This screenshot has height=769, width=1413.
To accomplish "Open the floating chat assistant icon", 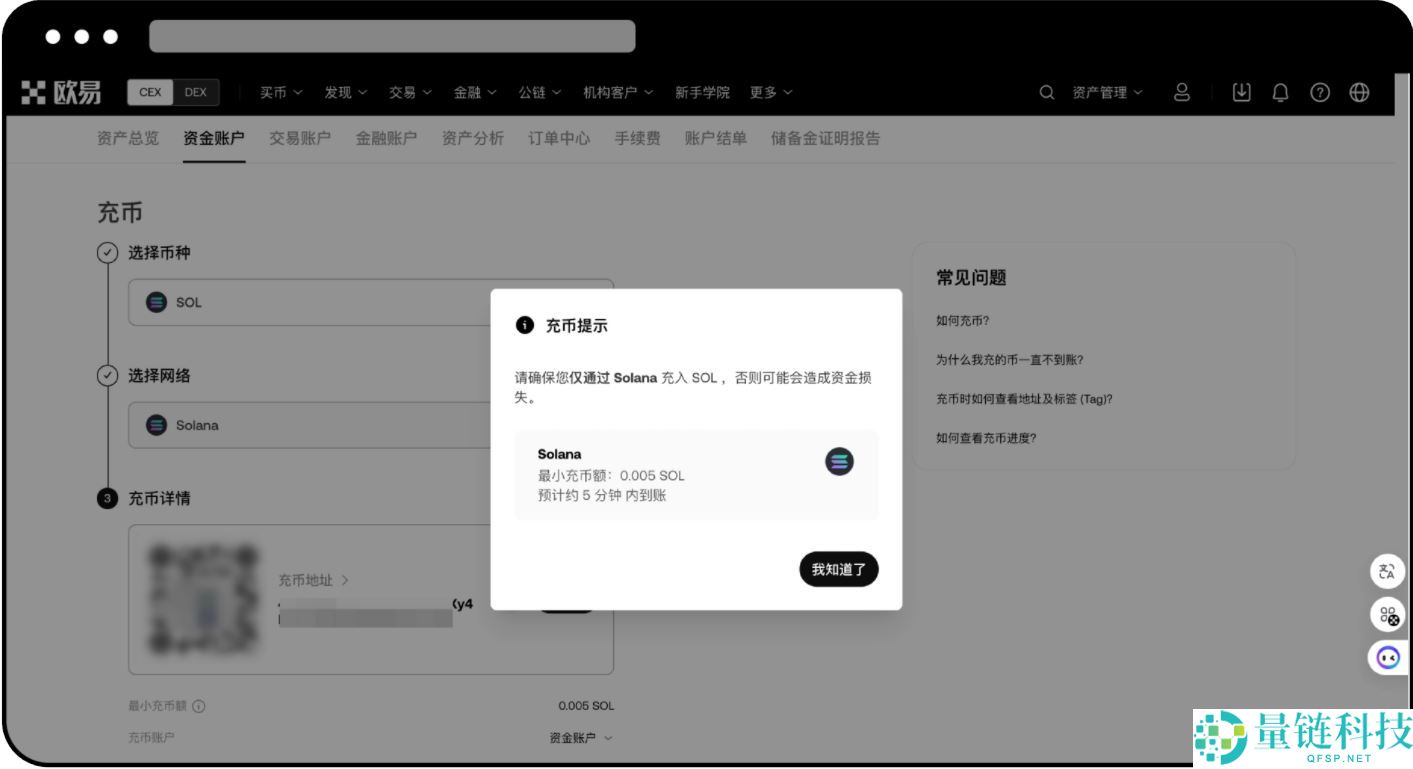I will [x=1386, y=657].
